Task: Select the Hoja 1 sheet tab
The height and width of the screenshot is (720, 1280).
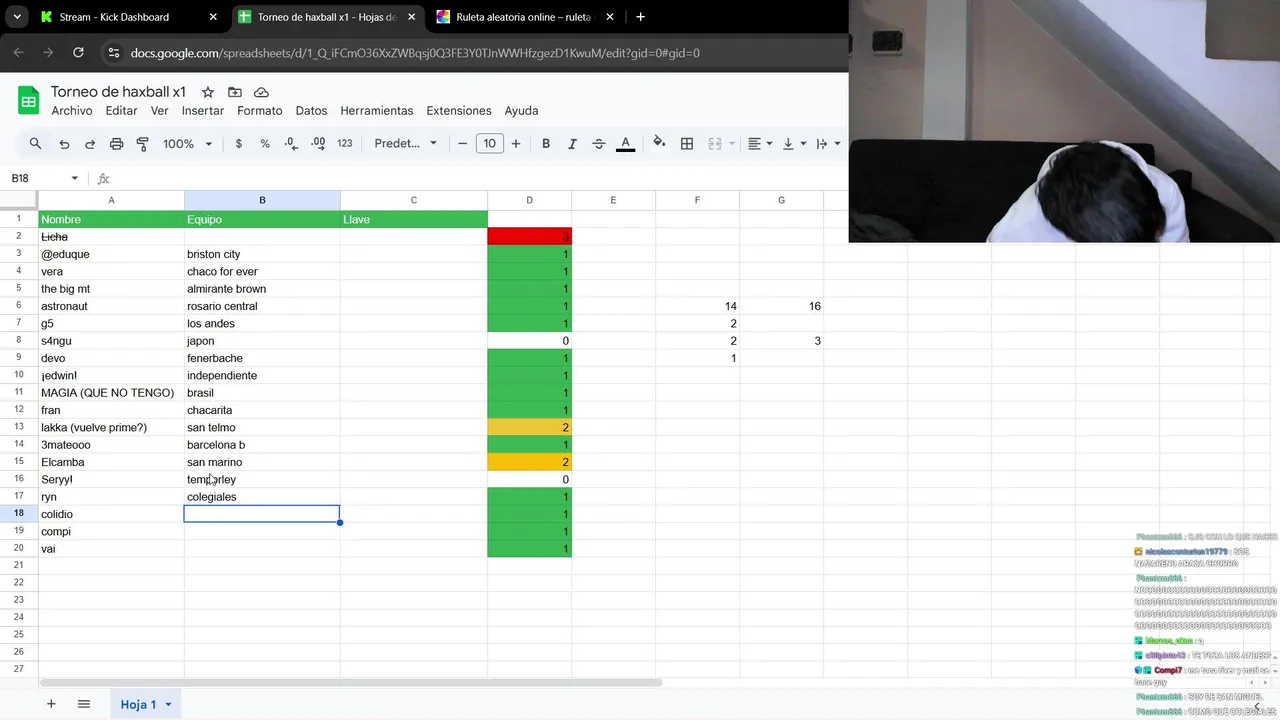Action: [138, 705]
